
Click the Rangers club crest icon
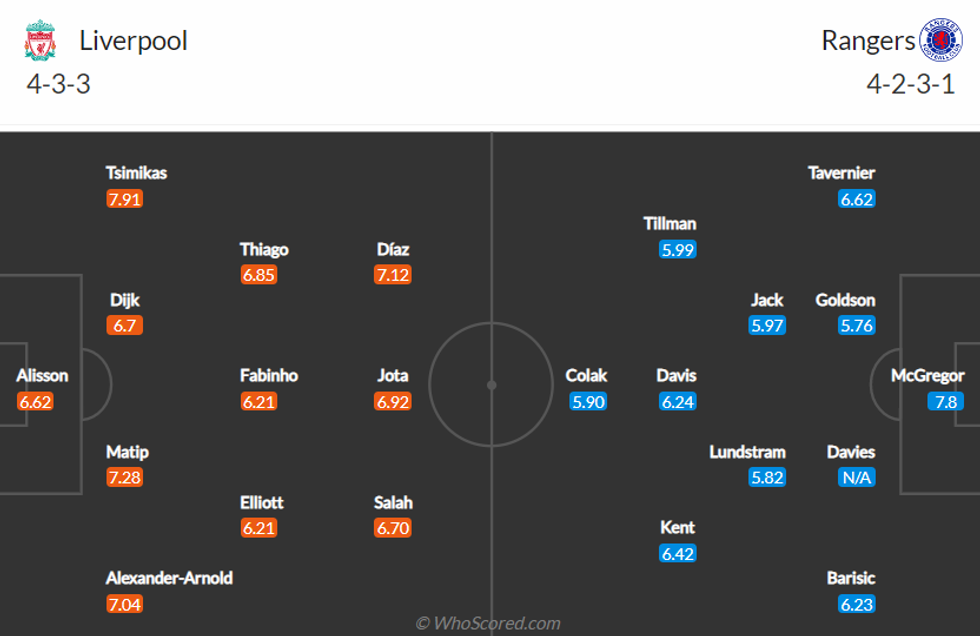(x=939, y=41)
